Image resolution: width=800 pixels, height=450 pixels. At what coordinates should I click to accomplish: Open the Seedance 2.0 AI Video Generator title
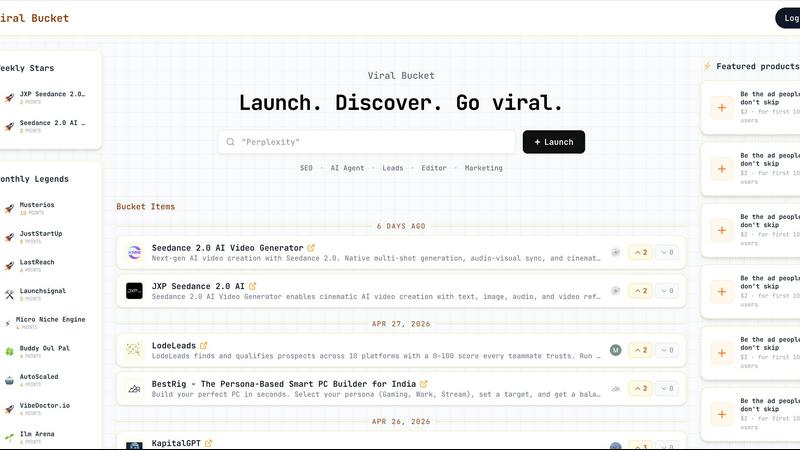(x=228, y=248)
